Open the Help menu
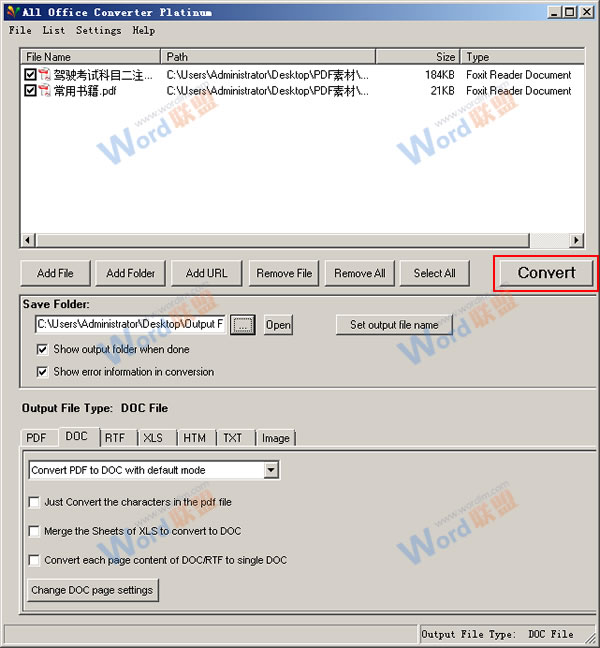Viewport: 600px width, 648px height. 144,31
